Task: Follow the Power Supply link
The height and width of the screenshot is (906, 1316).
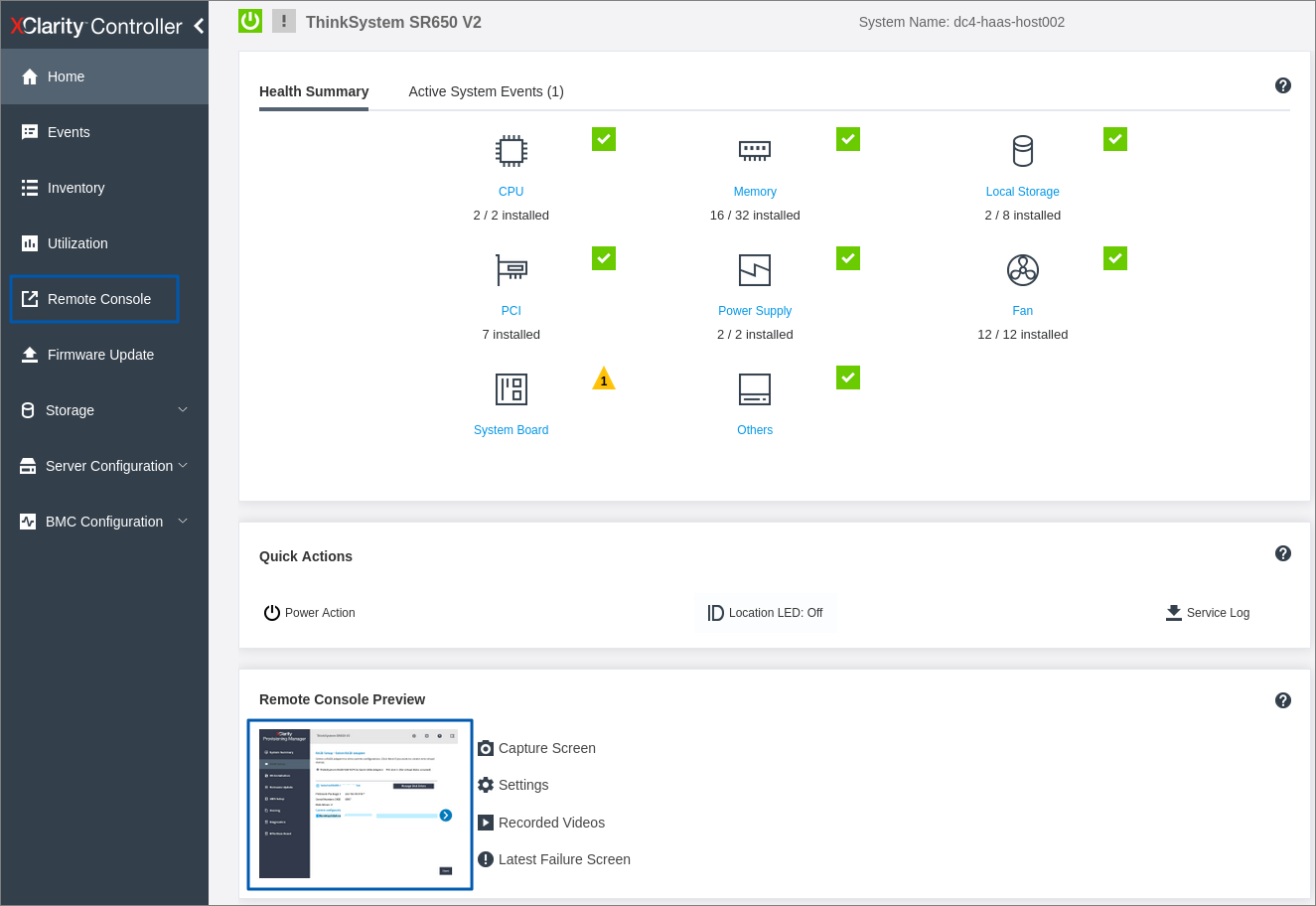Action: pyautogui.click(x=755, y=311)
